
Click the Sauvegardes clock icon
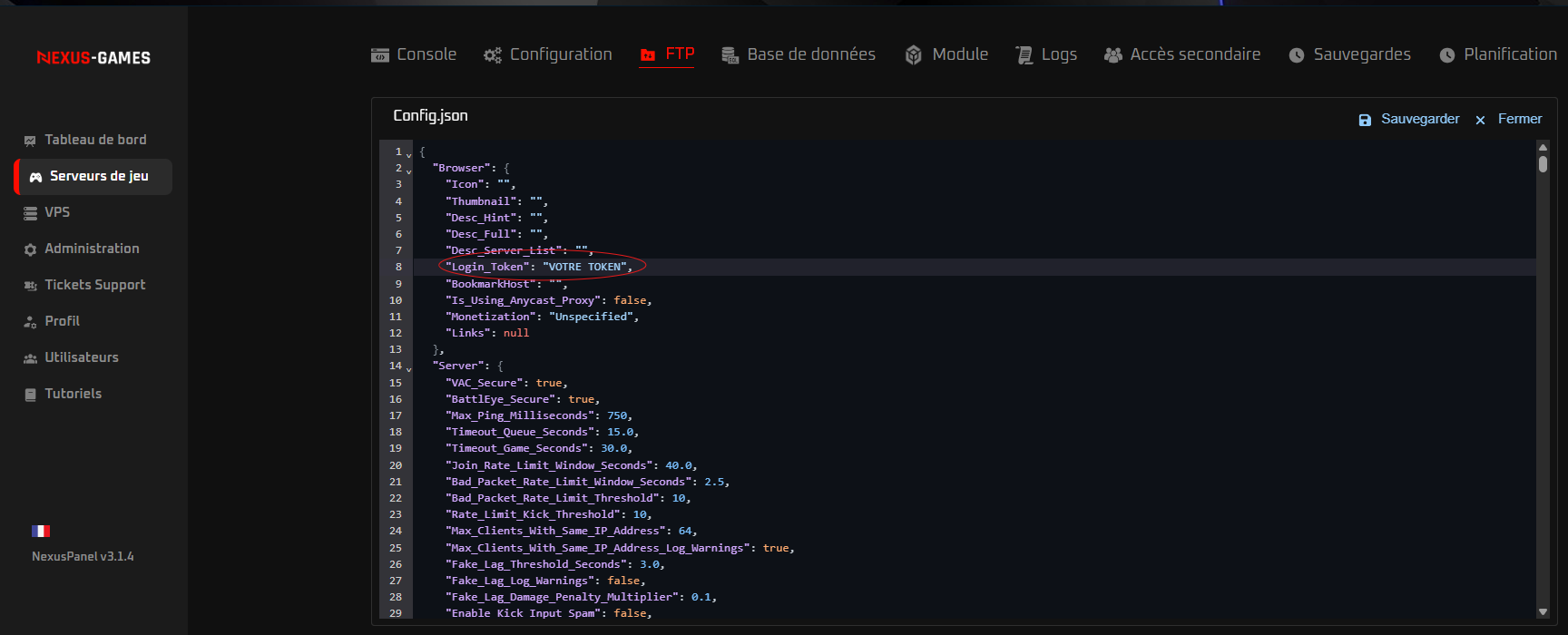(1297, 55)
